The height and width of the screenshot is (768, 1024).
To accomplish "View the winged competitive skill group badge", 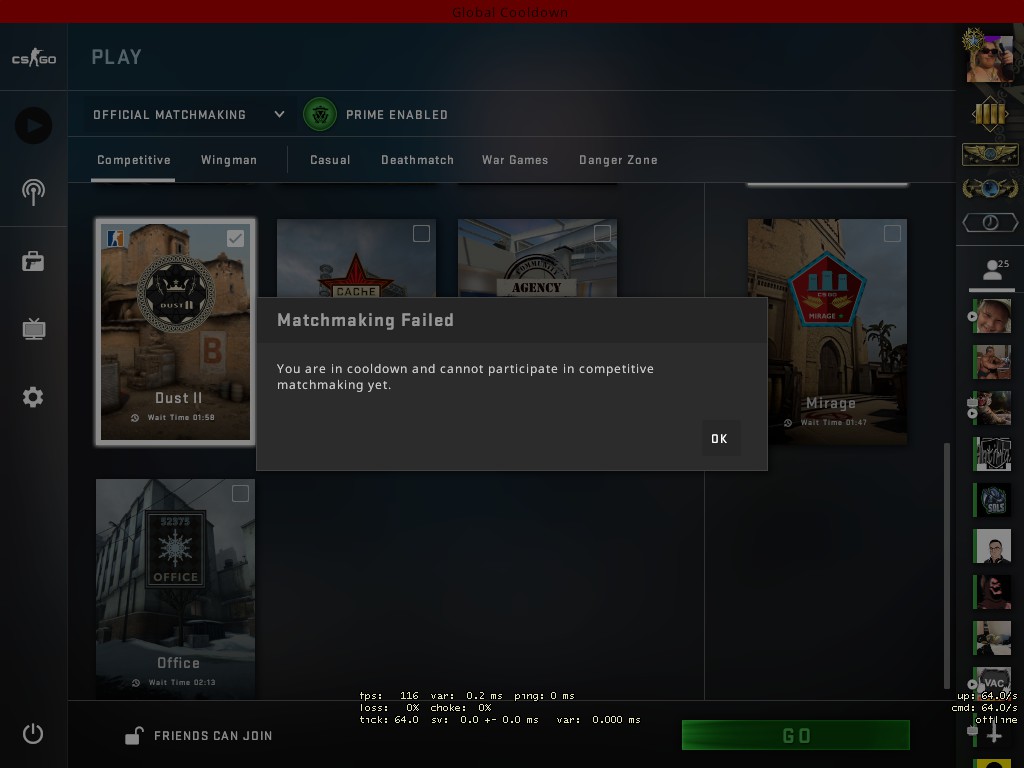I will pyautogui.click(x=990, y=154).
